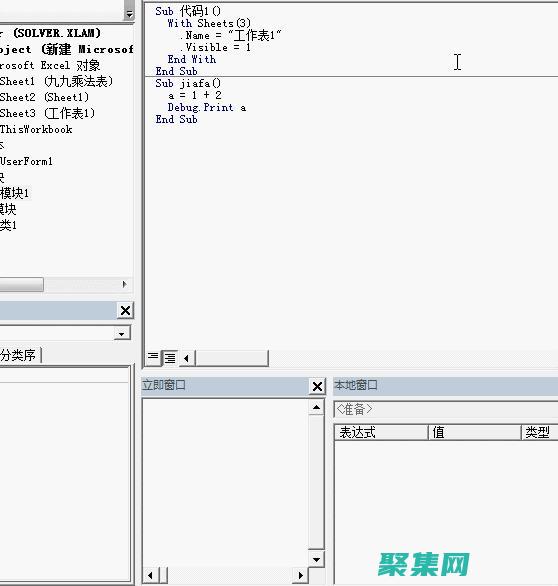The width and height of the screenshot is (558, 586).
Task: Click the line 'With Sheets(3)' in code
Action: (x=209, y=23)
